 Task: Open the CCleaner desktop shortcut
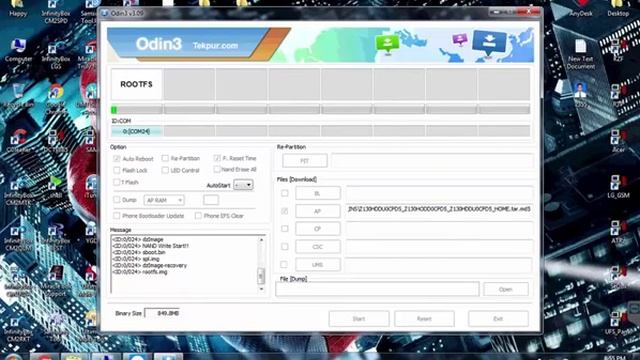(18, 142)
